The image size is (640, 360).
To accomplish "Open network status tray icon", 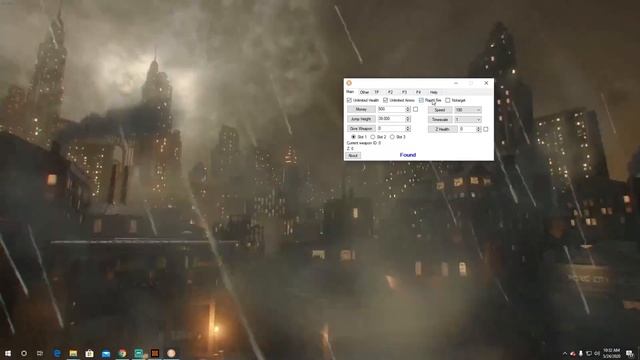I will [x=589, y=353].
